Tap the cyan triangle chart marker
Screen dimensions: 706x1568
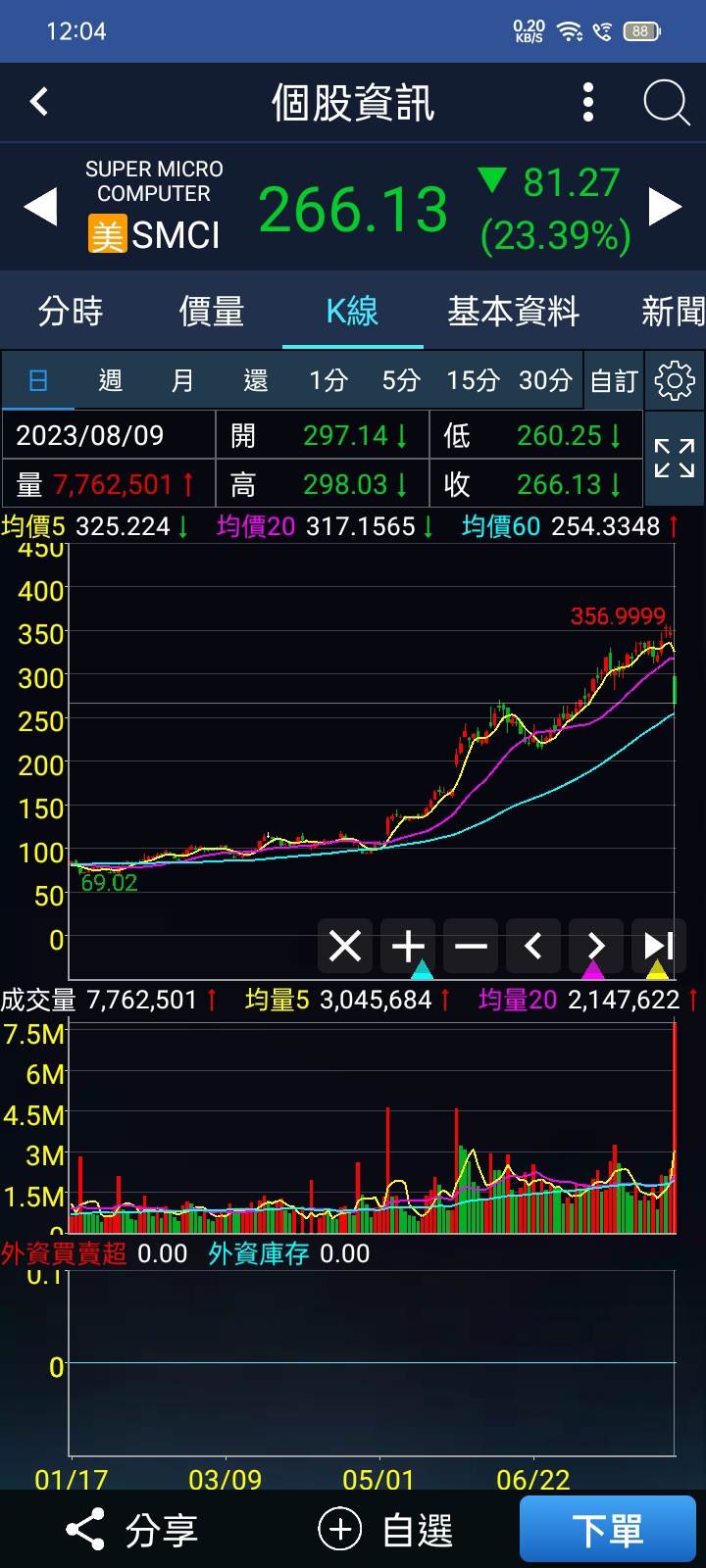click(x=423, y=969)
